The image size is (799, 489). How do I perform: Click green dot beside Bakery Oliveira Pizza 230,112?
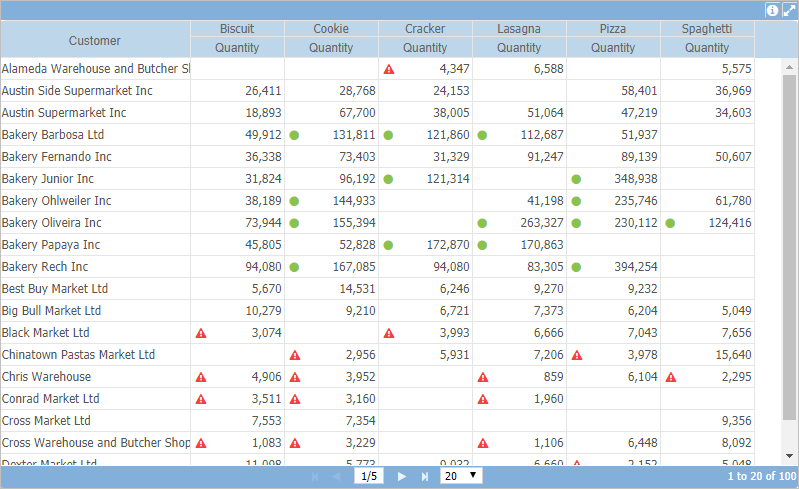[x=576, y=223]
